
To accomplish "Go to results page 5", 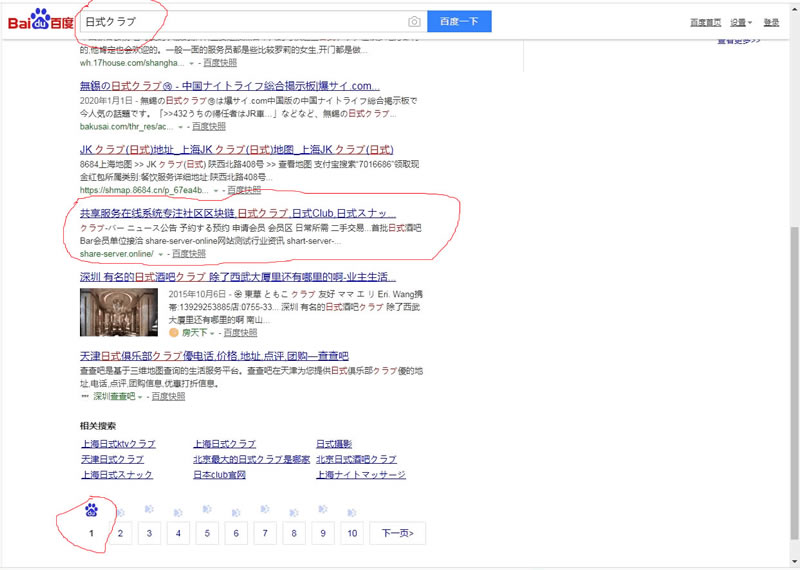I will tap(207, 533).
